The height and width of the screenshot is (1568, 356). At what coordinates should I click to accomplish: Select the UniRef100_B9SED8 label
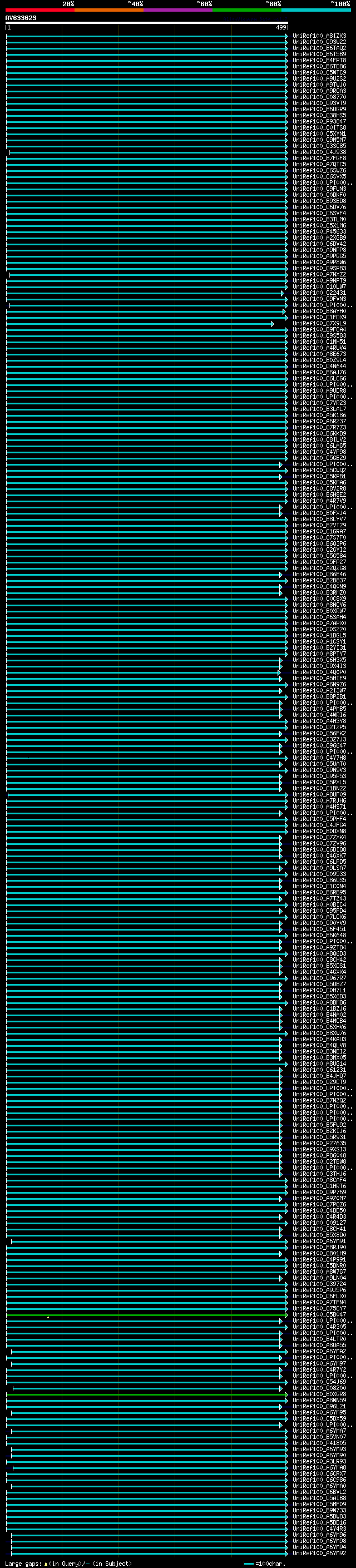point(319,201)
